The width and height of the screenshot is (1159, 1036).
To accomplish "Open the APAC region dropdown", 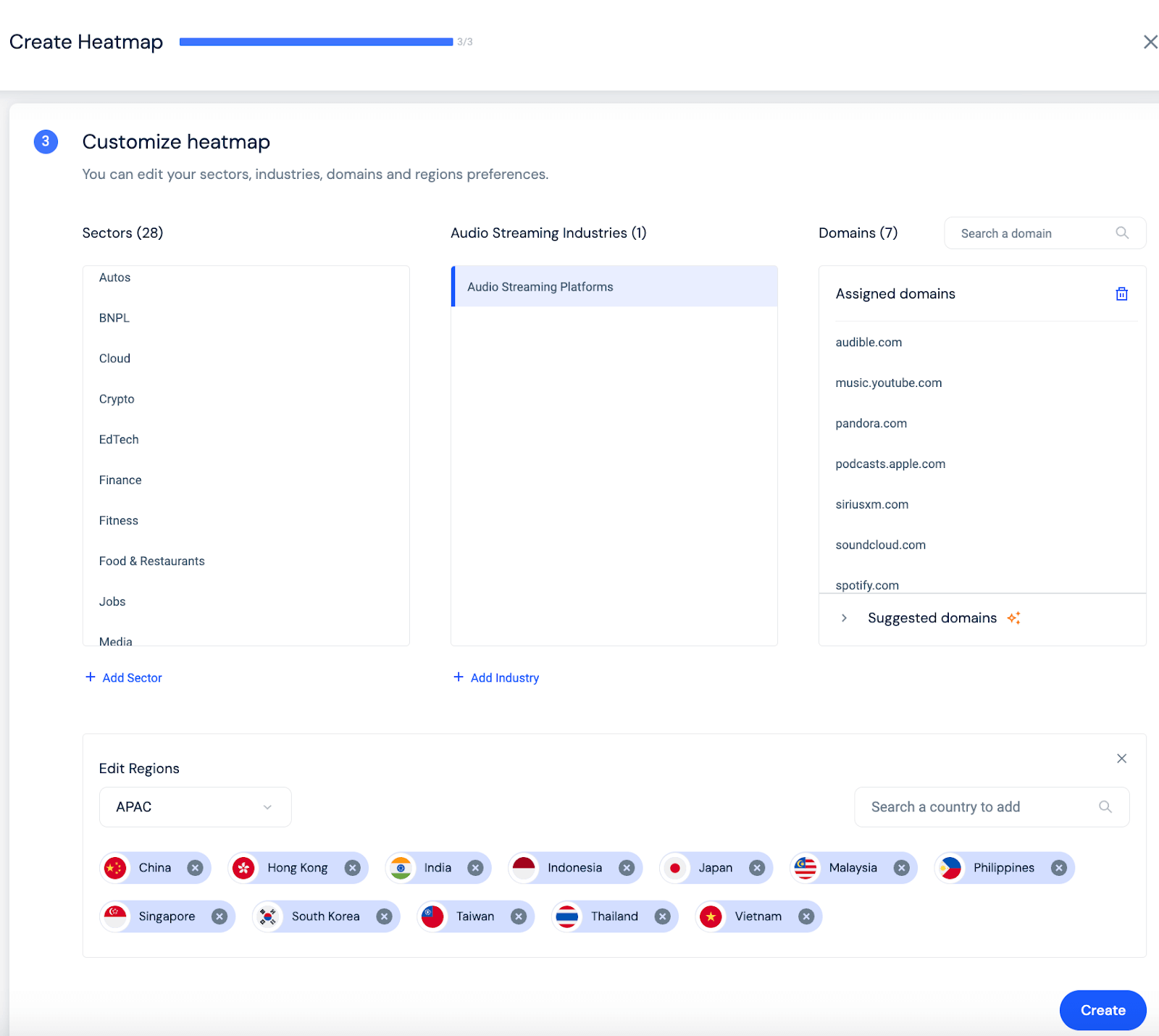I will tap(195, 807).
